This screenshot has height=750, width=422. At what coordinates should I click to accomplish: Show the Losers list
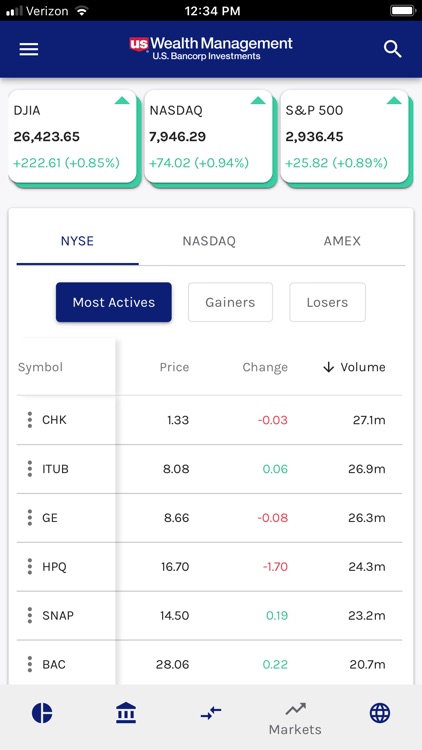click(327, 302)
